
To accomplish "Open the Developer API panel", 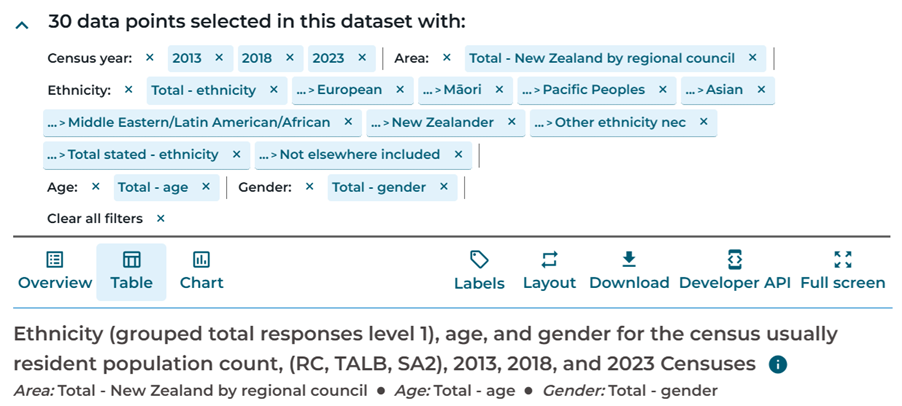I will tap(734, 271).
